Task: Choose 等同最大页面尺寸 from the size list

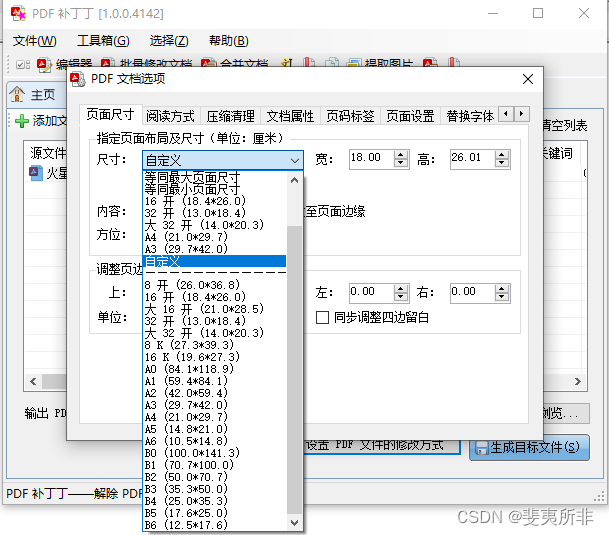Action: pyautogui.click(x=215, y=178)
